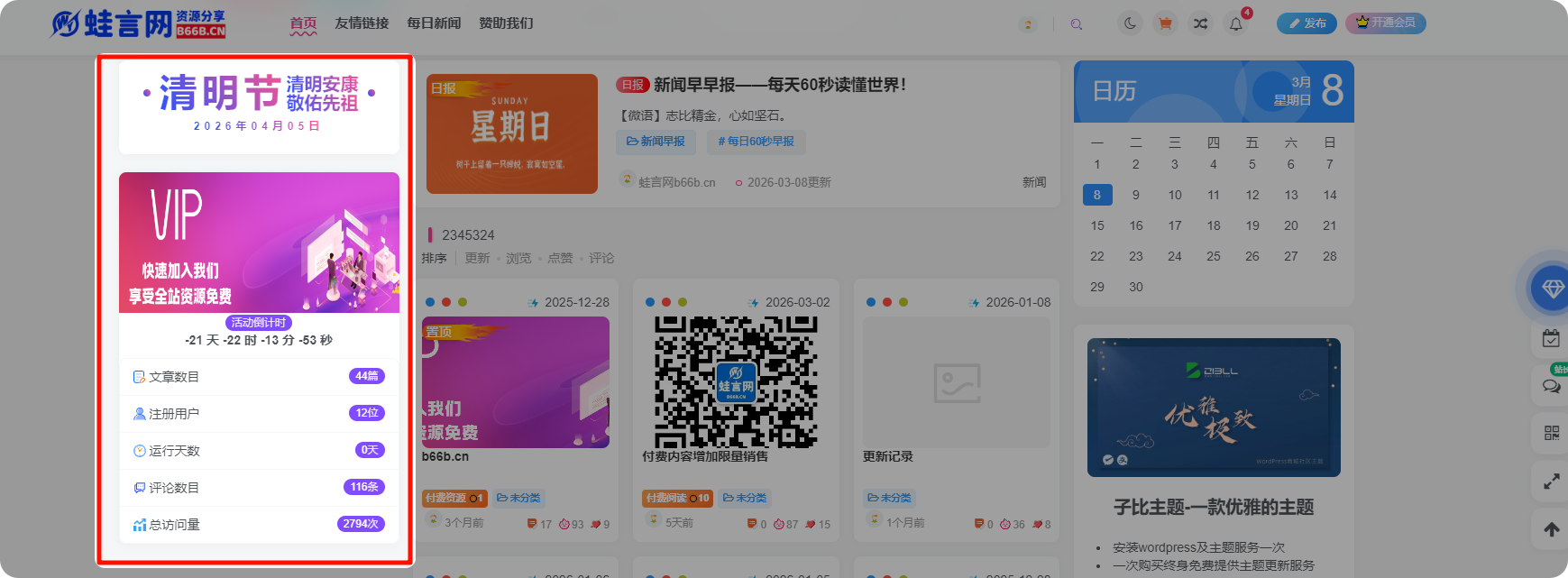Open the pinned b66b.cn post thumbnail
Screen dimensions: 1568x578
coord(516,382)
